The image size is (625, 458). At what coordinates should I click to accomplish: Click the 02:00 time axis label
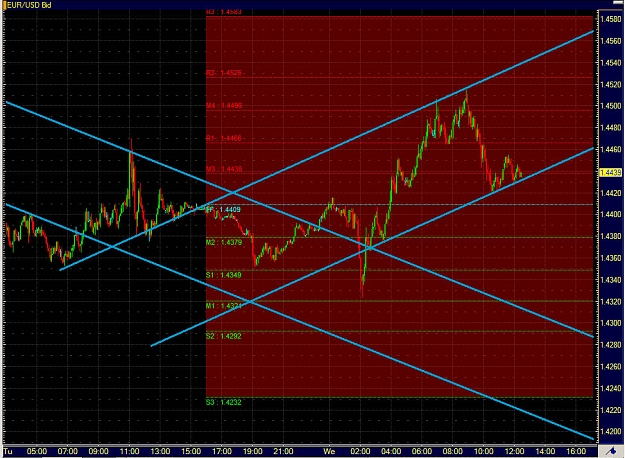(360, 451)
